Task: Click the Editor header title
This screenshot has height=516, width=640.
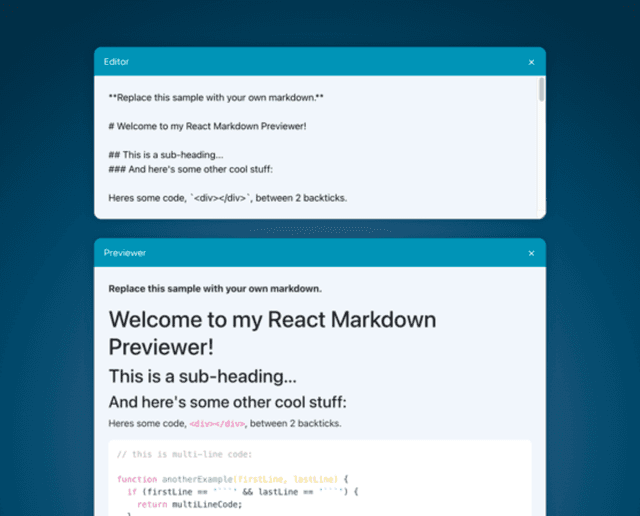Action: coord(116,62)
